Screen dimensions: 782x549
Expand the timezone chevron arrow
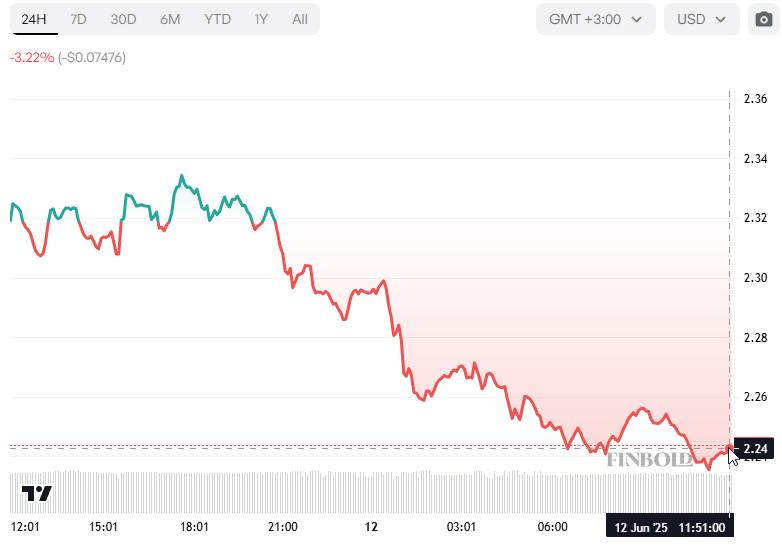pos(636,19)
